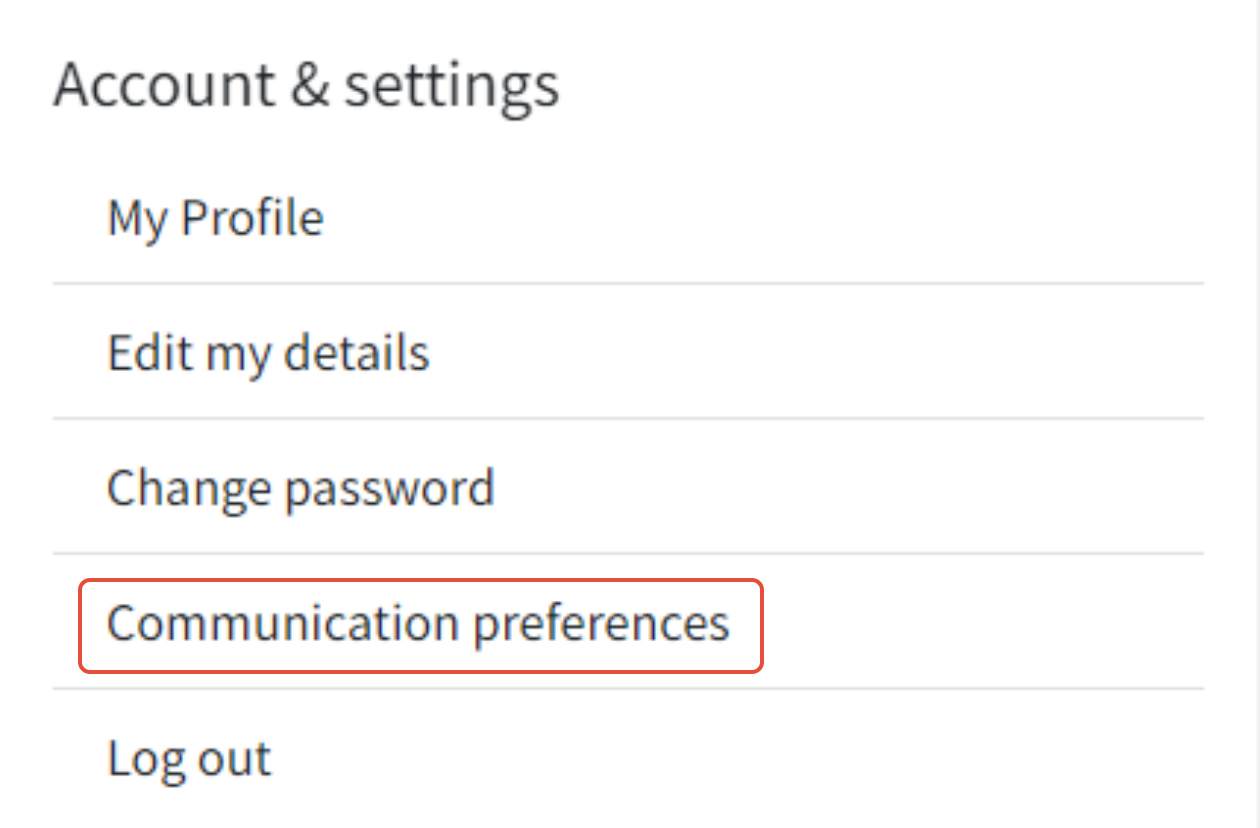The width and height of the screenshot is (1260, 828).
Task: Navigate to Change password settings
Action: pyautogui.click(x=300, y=488)
